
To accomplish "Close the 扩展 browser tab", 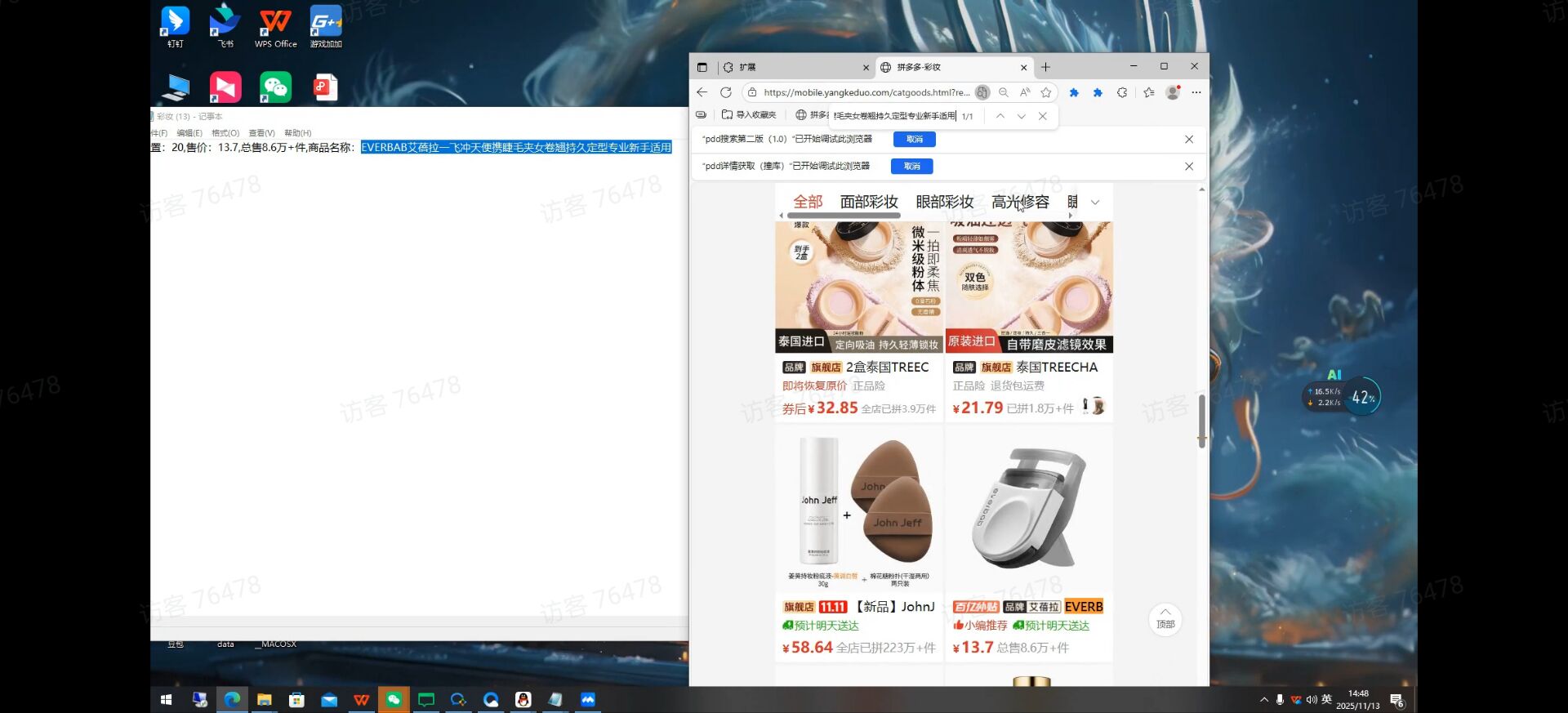I will click(x=866, y=68).
